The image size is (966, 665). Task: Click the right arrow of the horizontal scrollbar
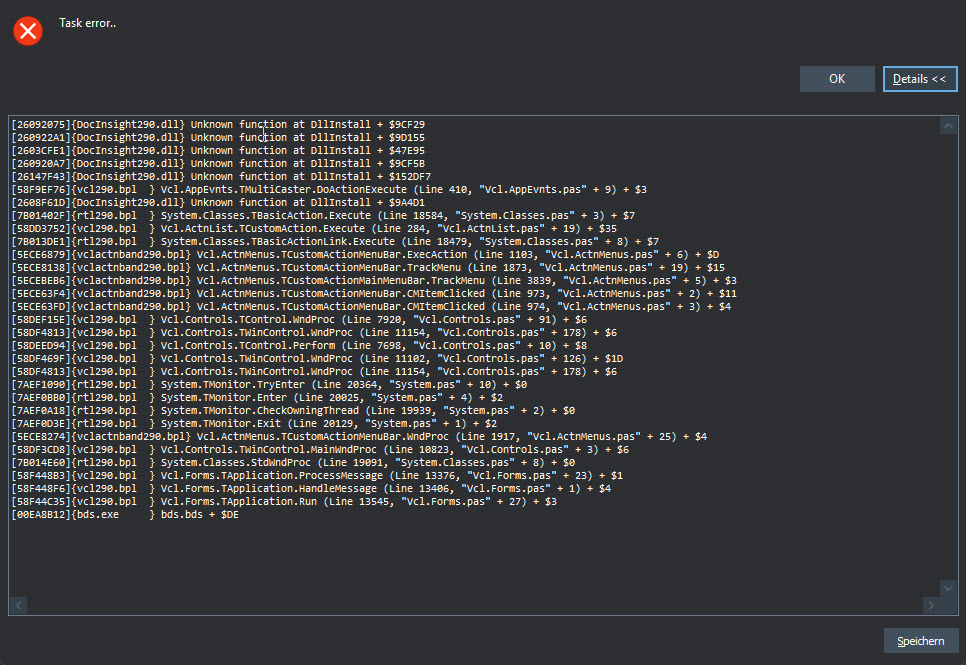[x=931, y=605]
